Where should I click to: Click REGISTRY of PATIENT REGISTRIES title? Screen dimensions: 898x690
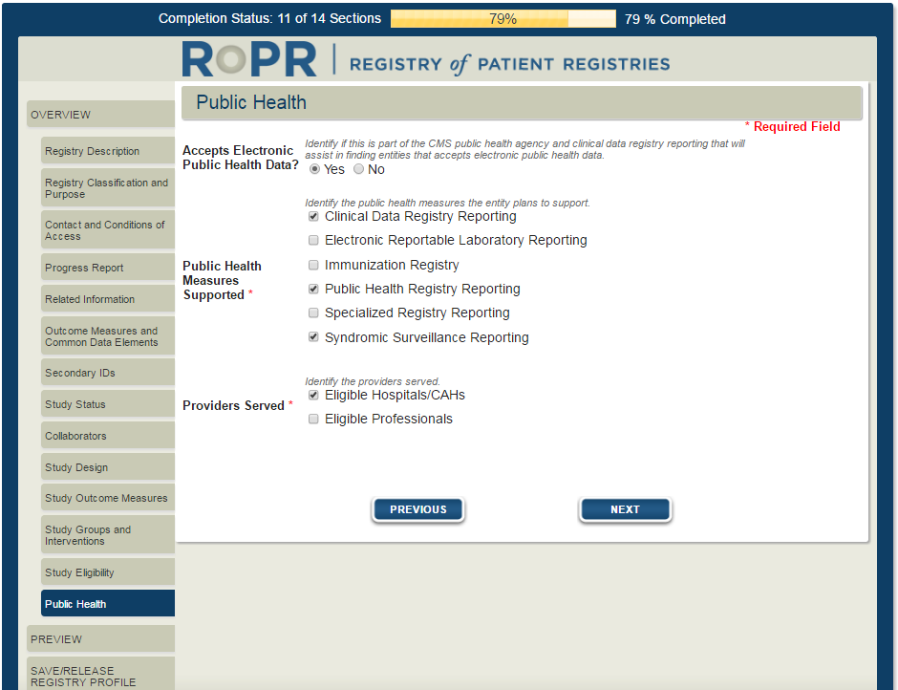pos(510,64)
